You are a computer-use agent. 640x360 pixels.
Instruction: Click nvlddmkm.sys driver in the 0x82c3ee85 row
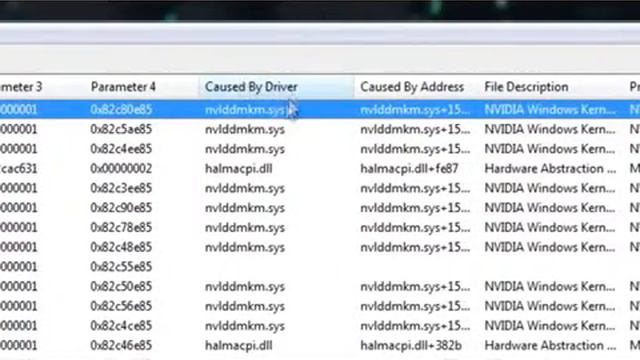[244, 188]
